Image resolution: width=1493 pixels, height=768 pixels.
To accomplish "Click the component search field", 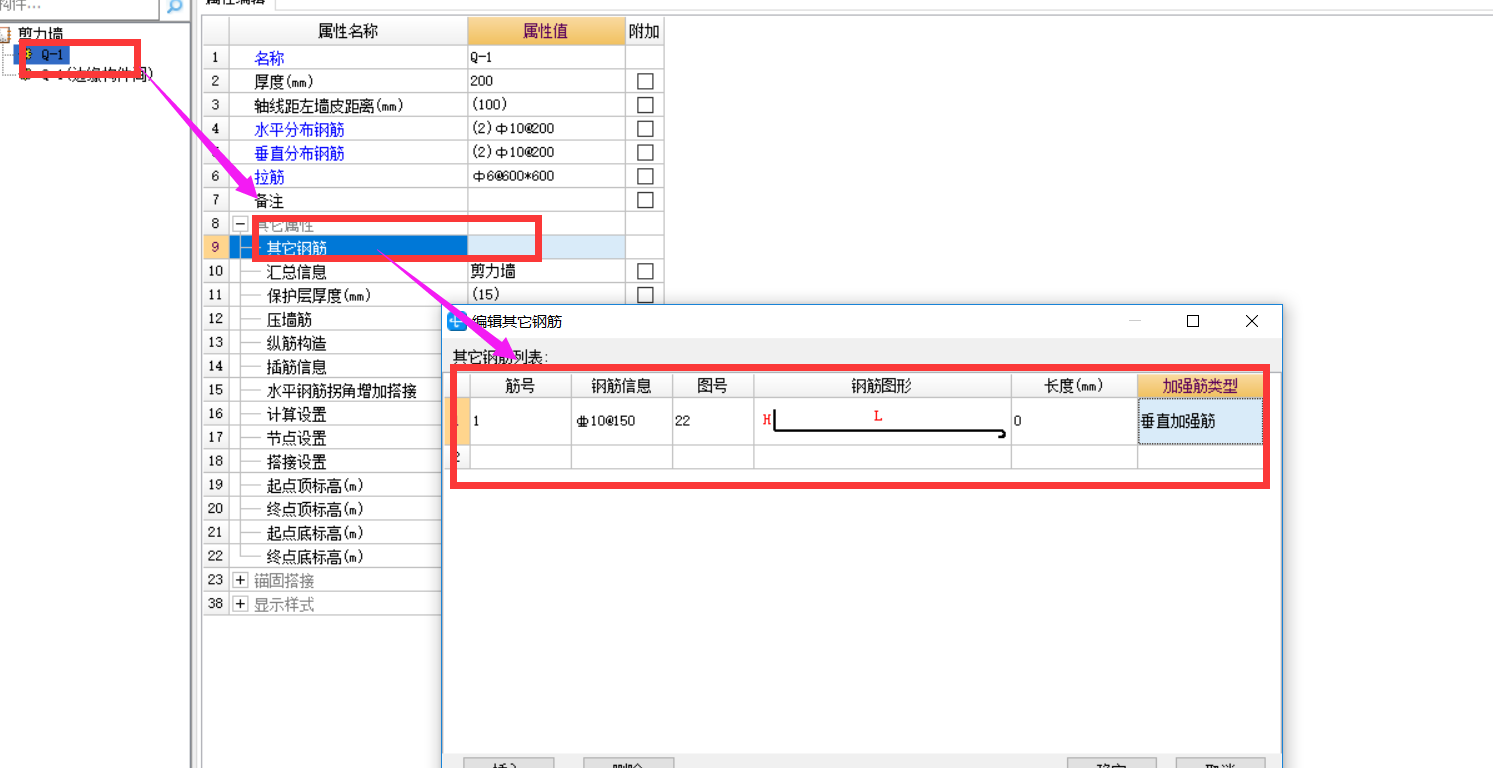I will 79,6.
